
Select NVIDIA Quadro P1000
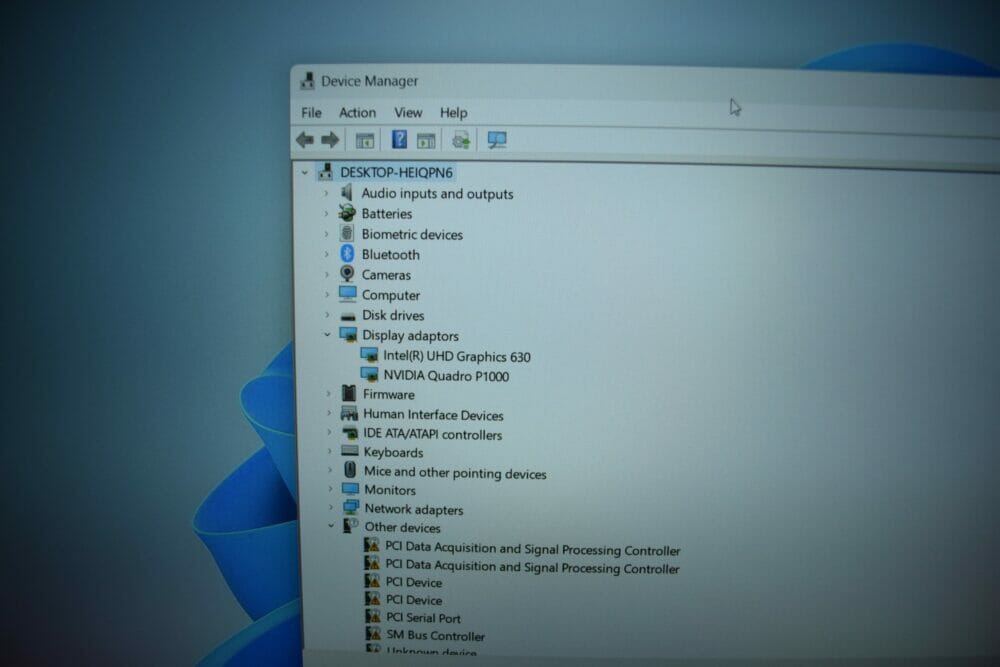coord(446,376)
